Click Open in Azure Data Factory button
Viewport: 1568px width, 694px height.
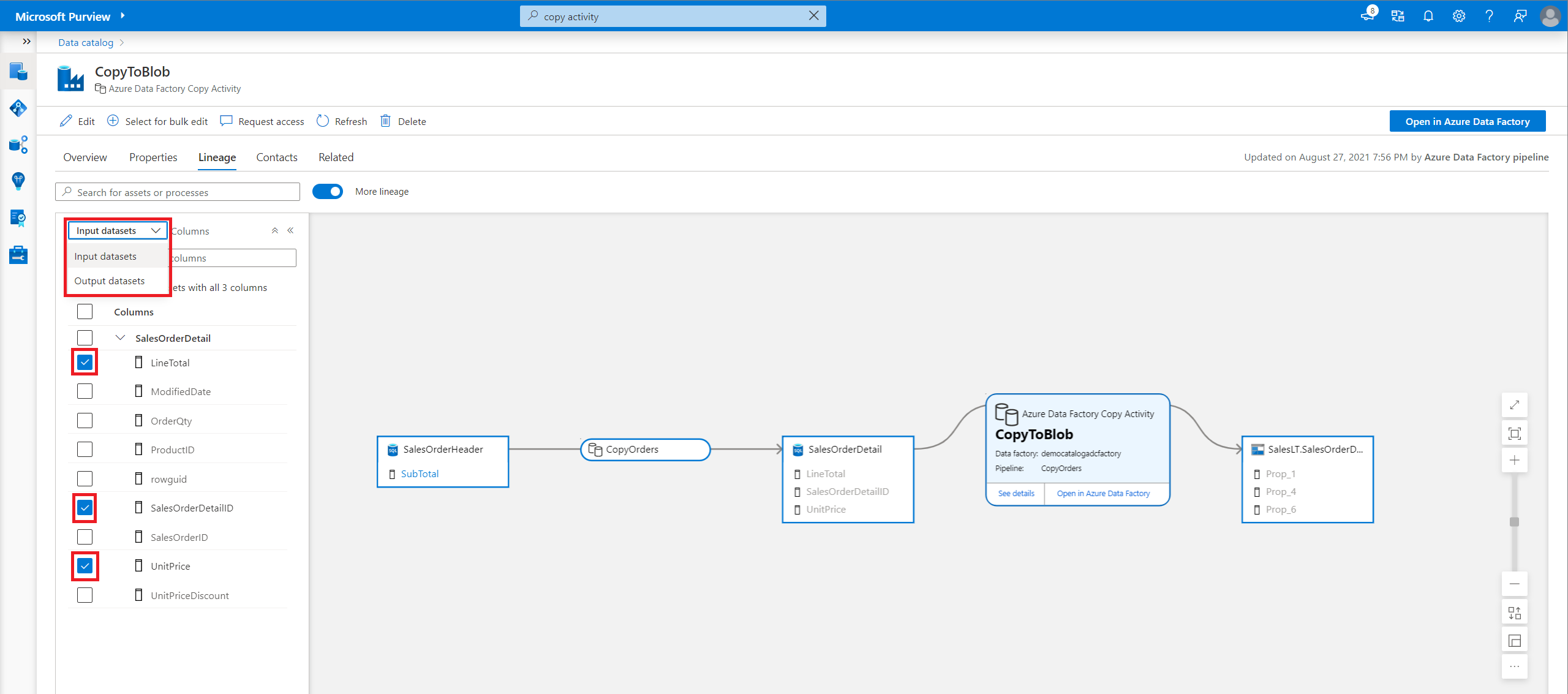[1467, 121]
